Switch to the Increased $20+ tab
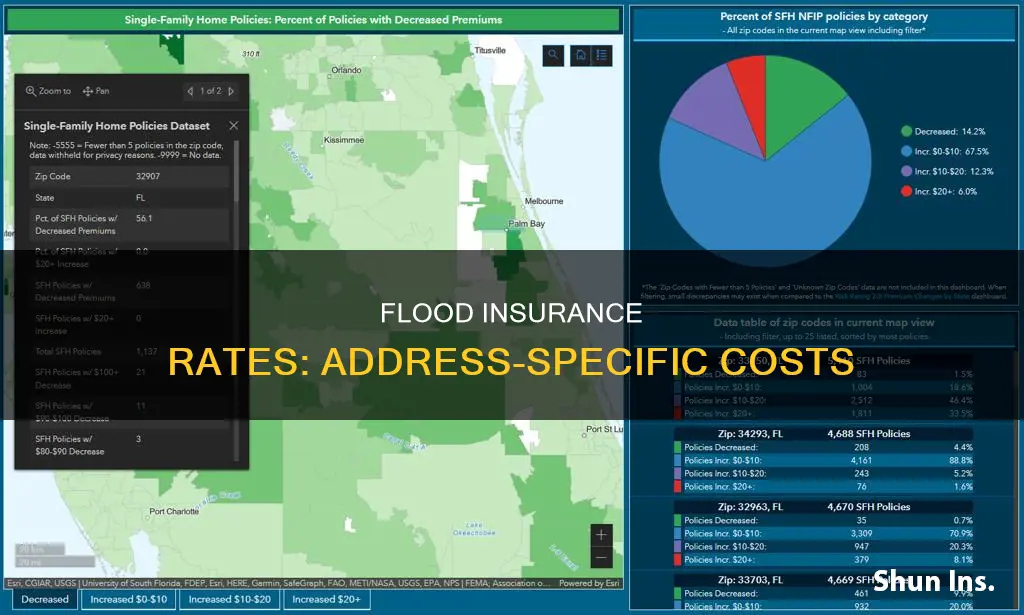This screenshot has height=615, width=1024. pyautogui.click(x=326, y=599)
